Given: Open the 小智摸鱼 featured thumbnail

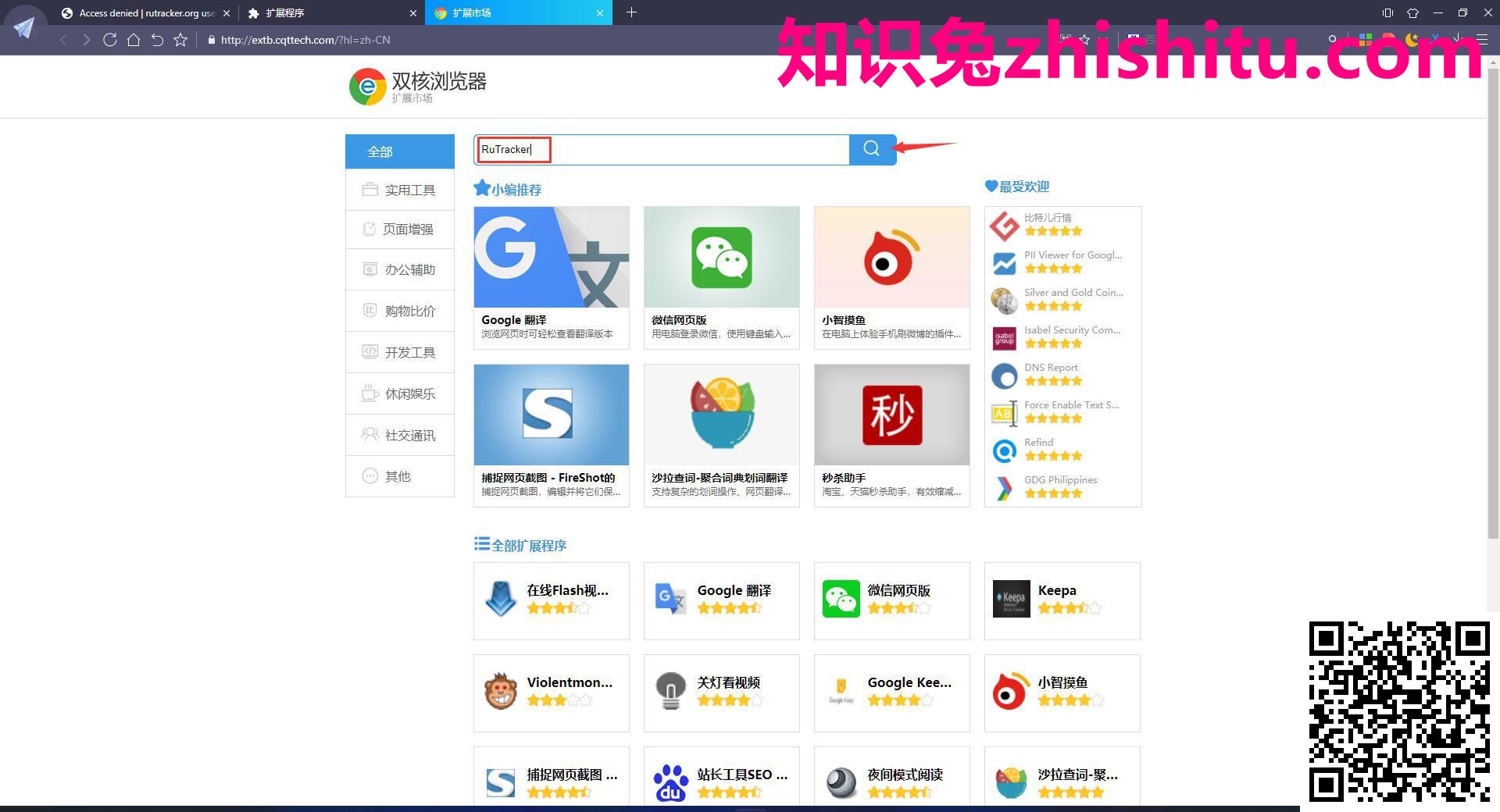Looking at the screenshot, I should click(x=891, y=257).
